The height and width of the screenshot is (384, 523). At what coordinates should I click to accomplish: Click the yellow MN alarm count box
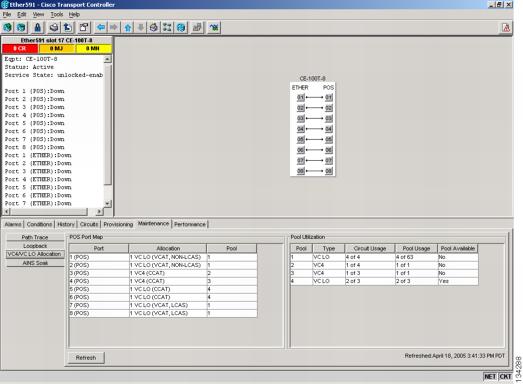tap(93, 49)
